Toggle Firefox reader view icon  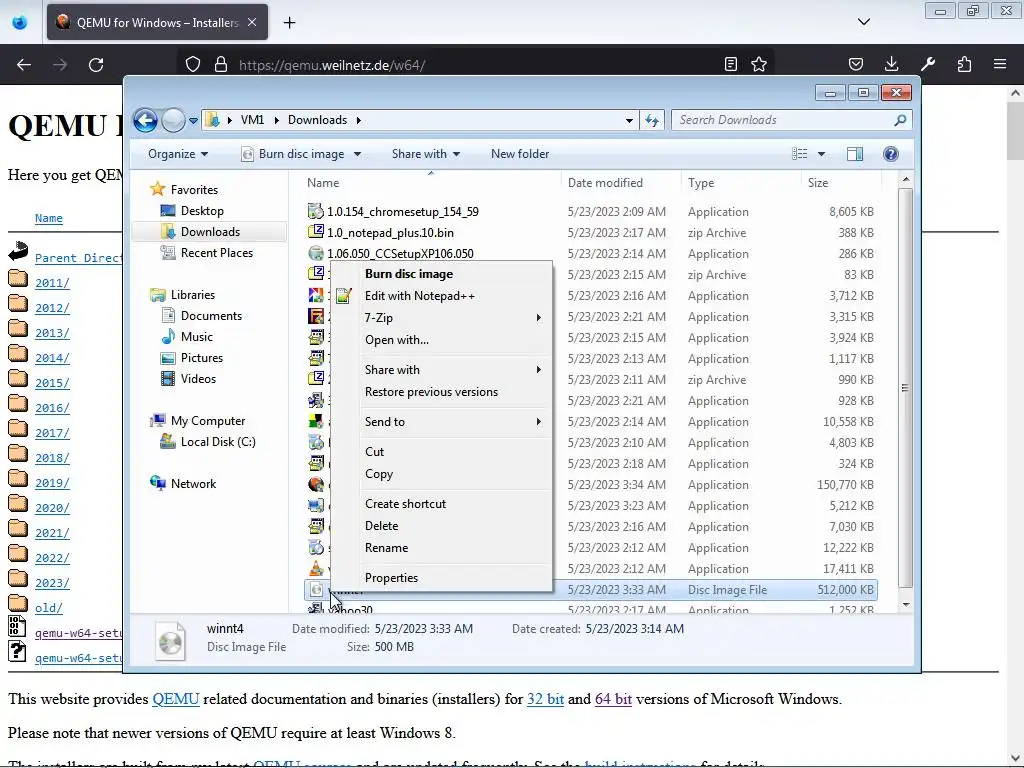coord(731,64)
